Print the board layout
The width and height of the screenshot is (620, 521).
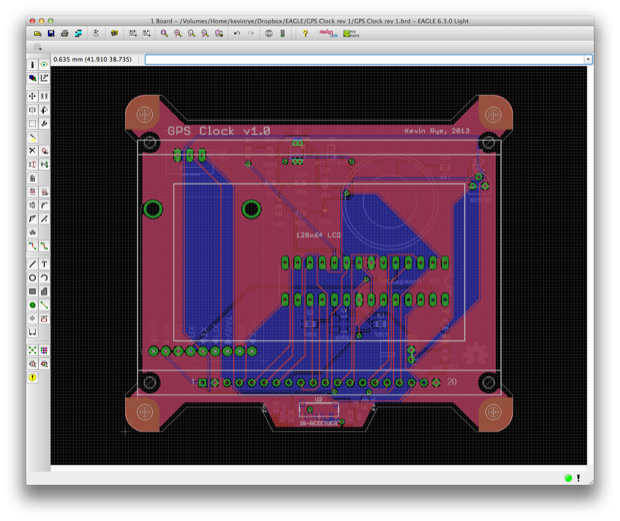click(64, 34)
